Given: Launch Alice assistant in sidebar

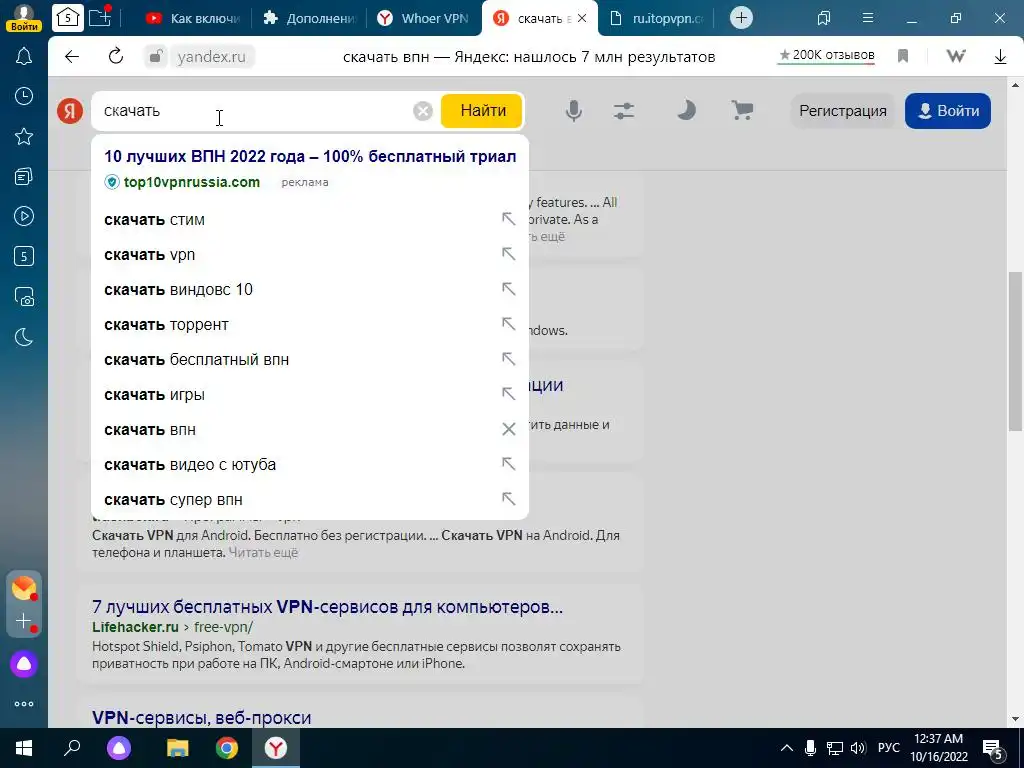Looking at the screenshot, I should click(x=24, y=664).
